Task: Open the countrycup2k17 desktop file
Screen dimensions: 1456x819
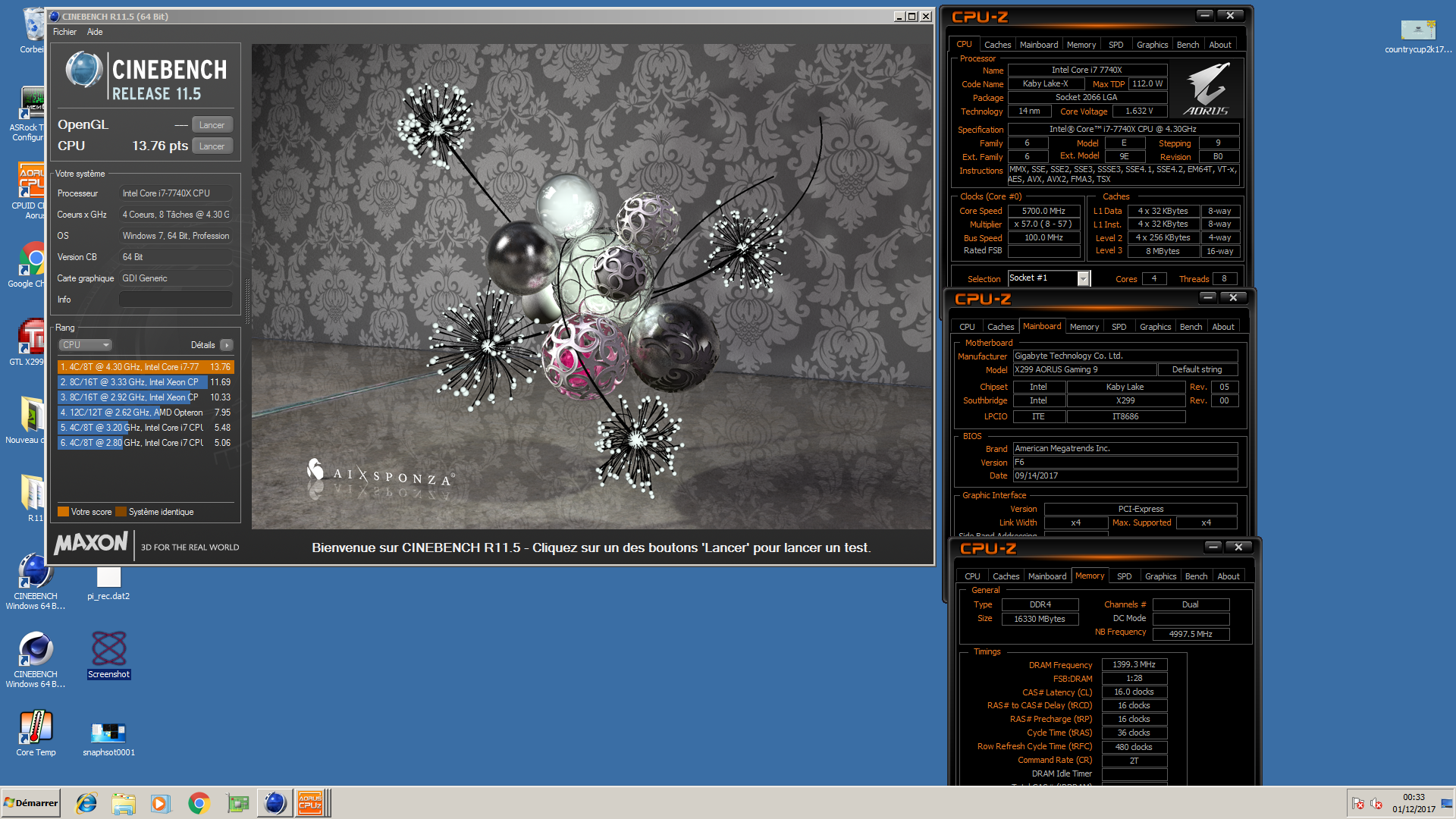Action: click(x=1418, y=32)
